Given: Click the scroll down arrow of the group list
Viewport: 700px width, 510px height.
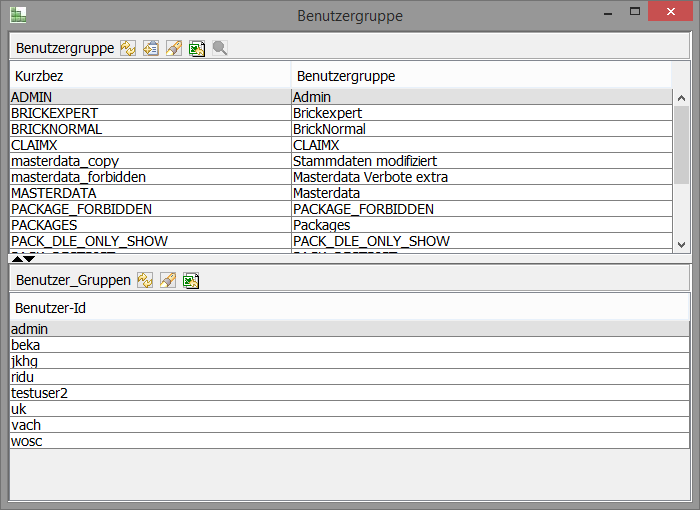Looking at the screenshot, I should pyautogui.click(x=682, y=244).
